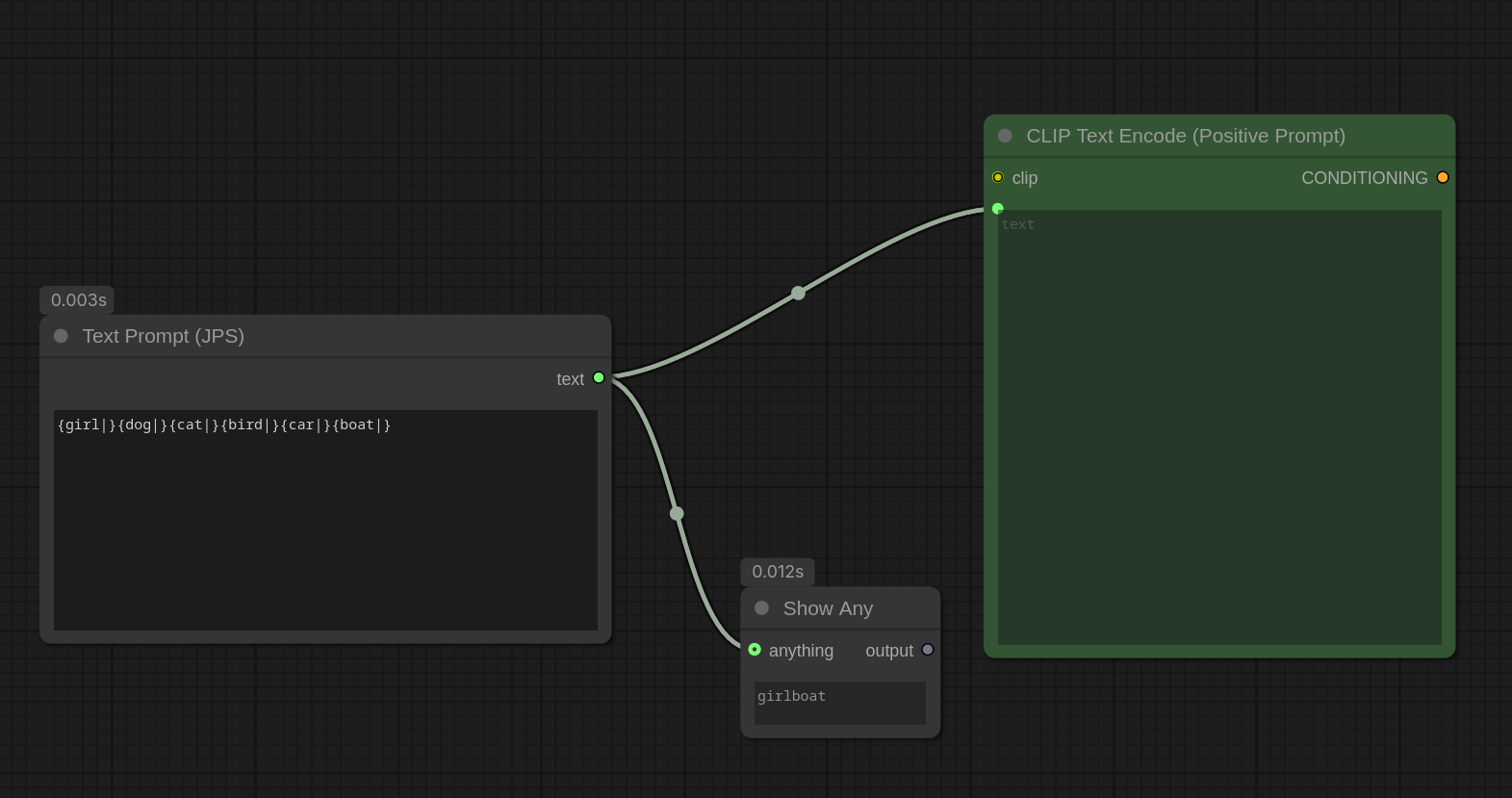Click the CONDITIONING output port
This screenshot has height=798, width=1512.
(x=1443, y=177)
